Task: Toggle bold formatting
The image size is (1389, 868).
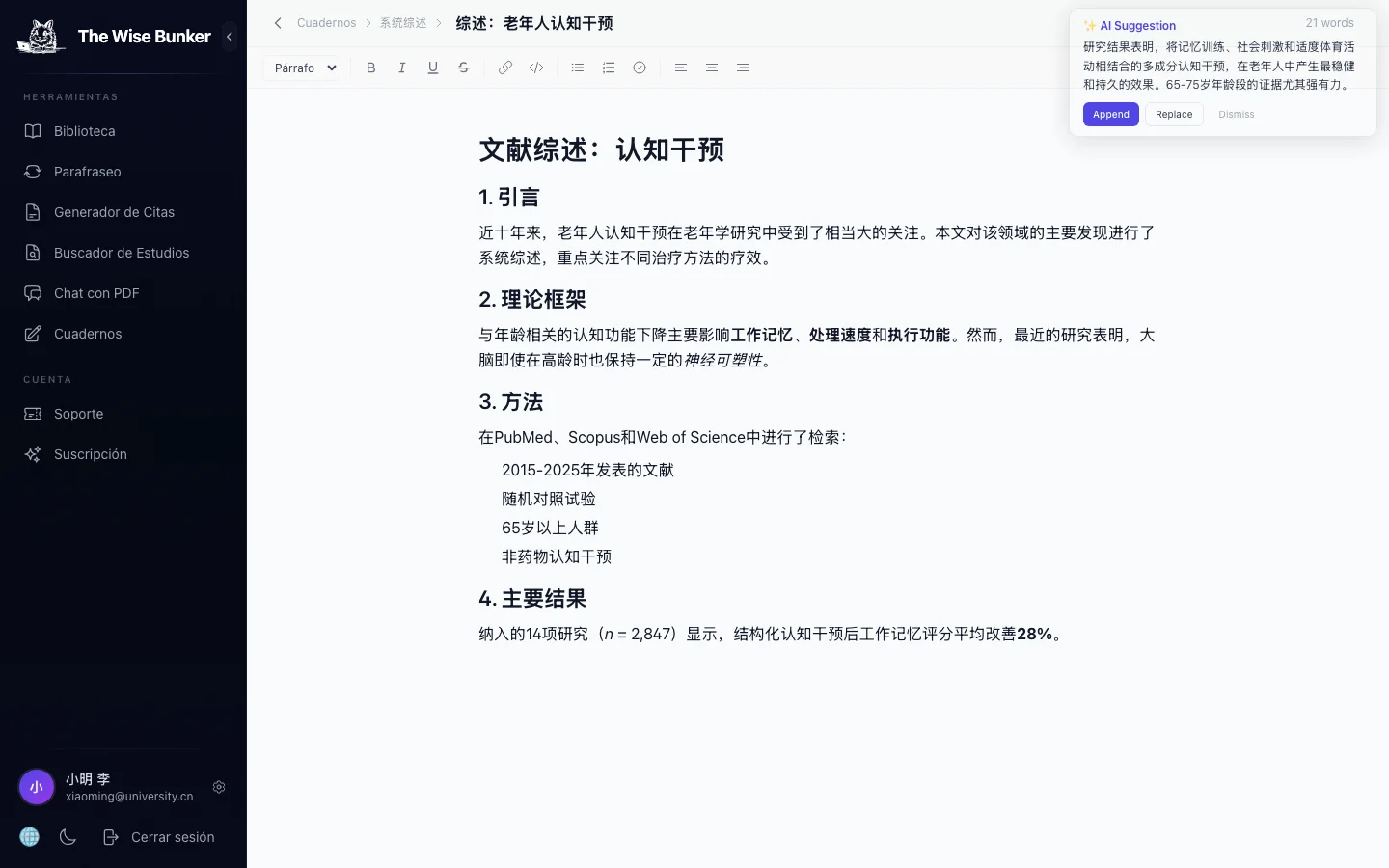Action: (371, 68)
